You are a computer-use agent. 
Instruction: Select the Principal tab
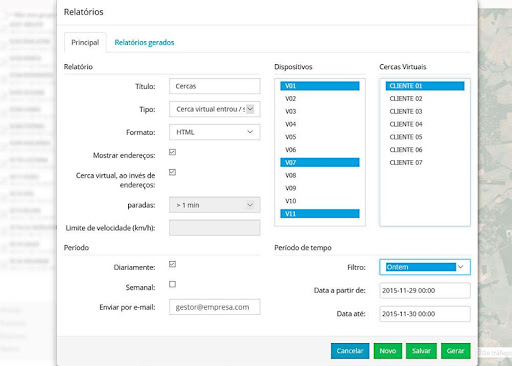tap(85, 42)
